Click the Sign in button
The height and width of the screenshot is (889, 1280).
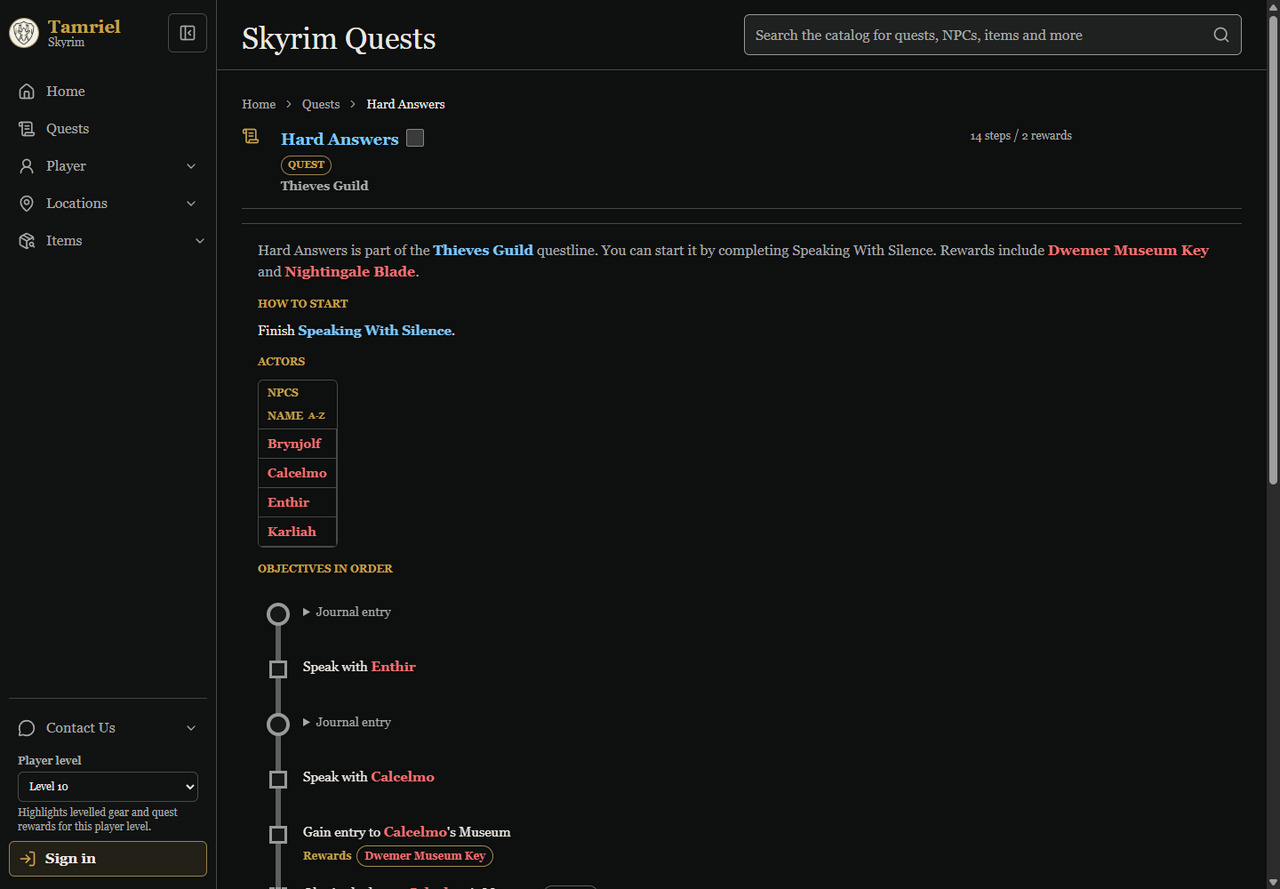click(108, 859)
